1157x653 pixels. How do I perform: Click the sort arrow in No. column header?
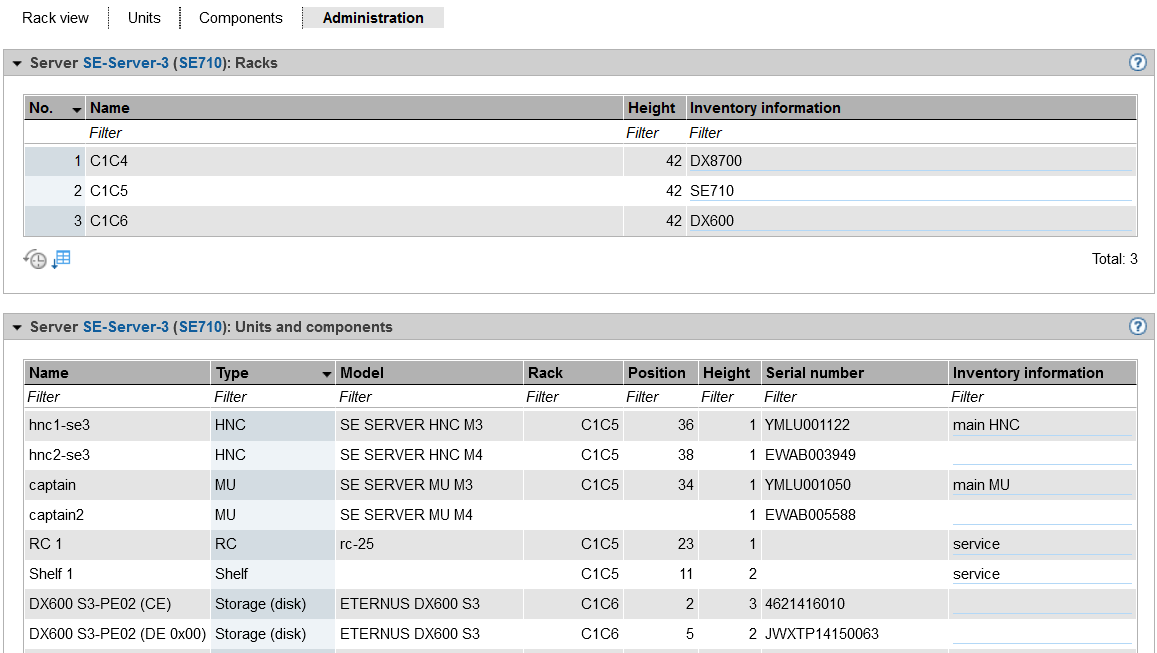[x=76, y=109]
